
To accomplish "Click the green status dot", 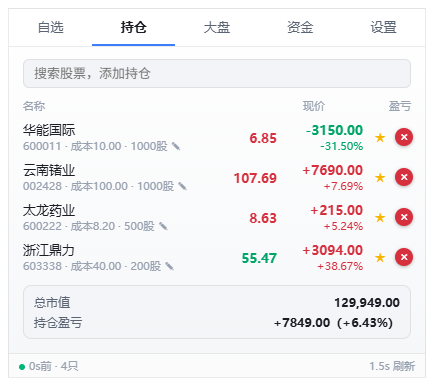I will (x=22, y=367).
